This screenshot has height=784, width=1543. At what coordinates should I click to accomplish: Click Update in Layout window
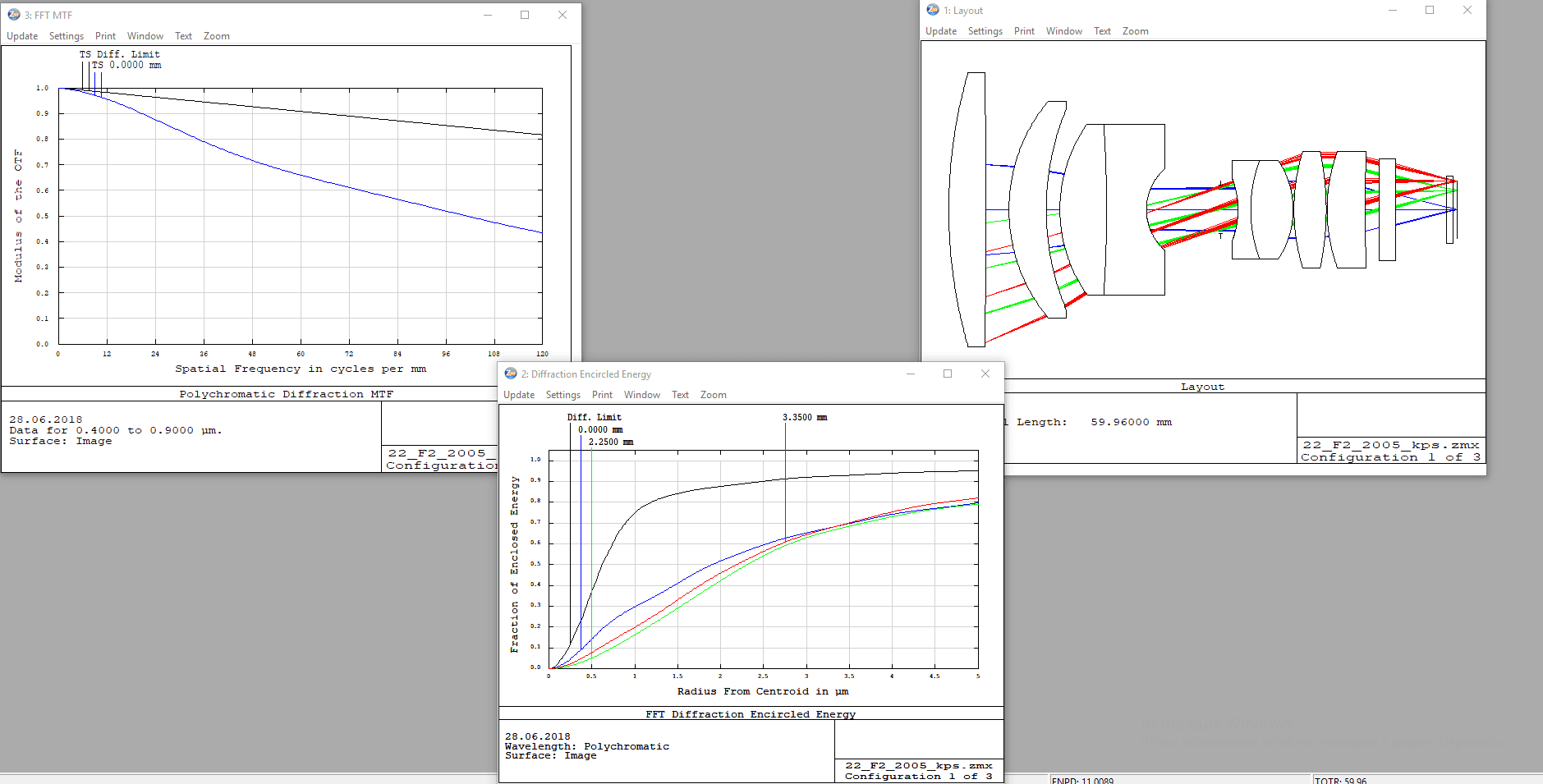[x=941, y=31]
